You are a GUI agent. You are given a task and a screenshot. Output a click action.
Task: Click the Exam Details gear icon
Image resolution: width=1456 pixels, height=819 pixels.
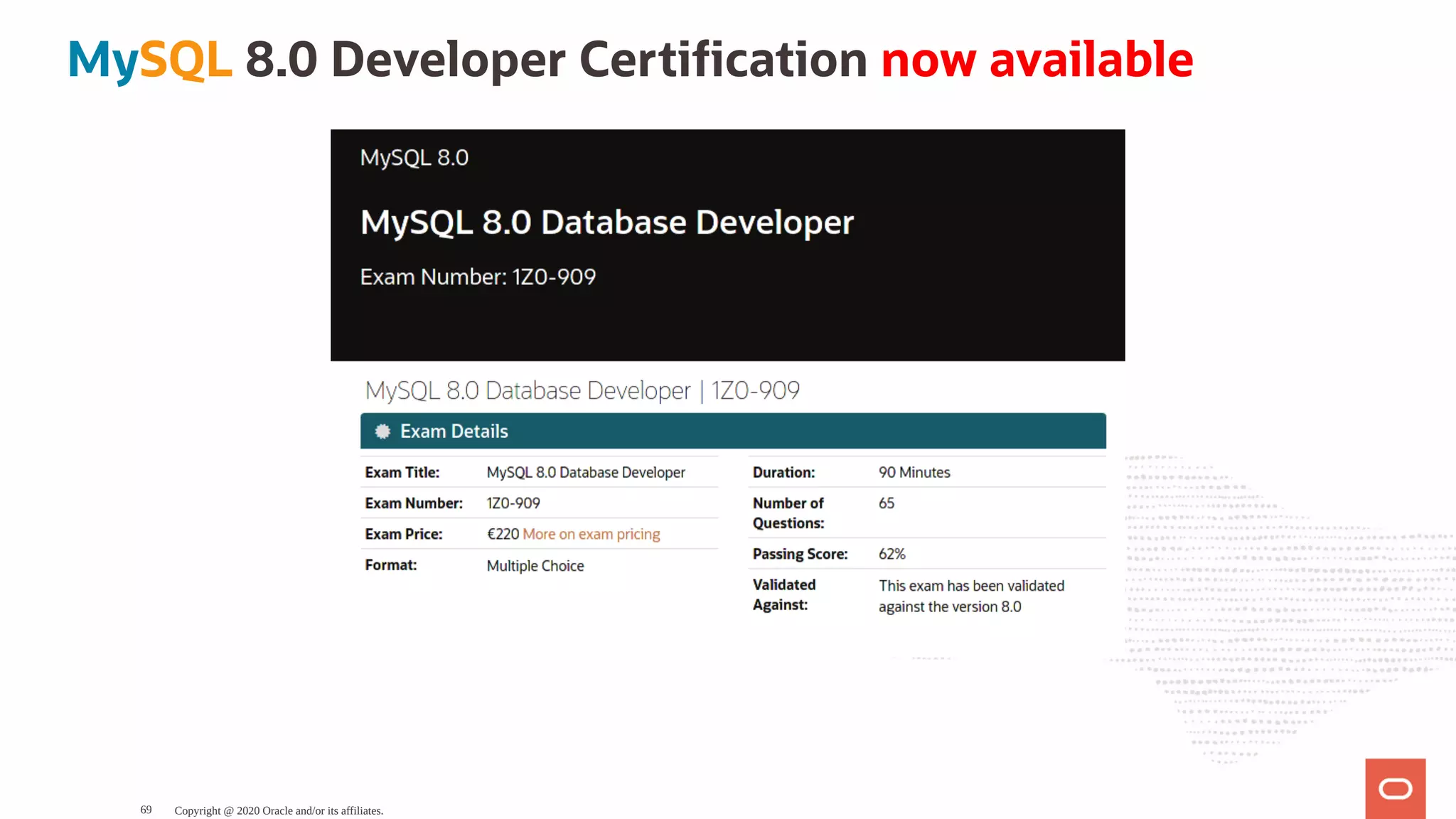[x=382, y=432]
